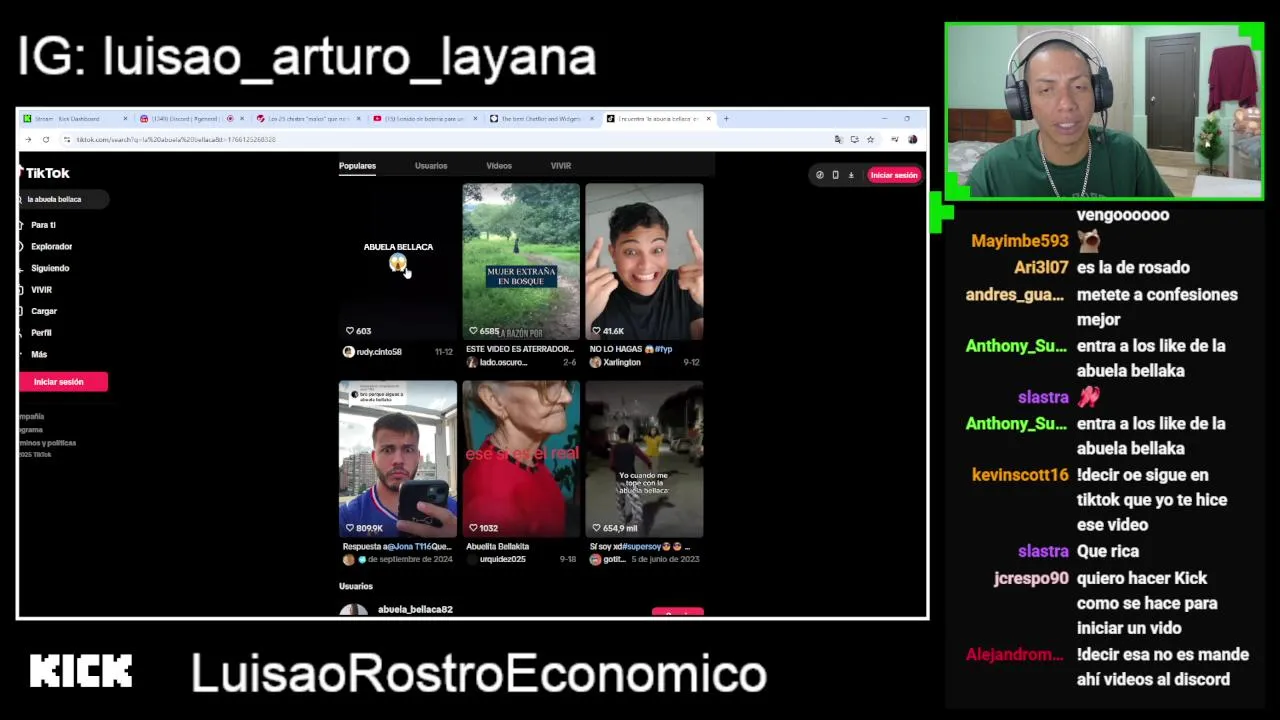Click jcrespo90 username in chat
The image size is (1280, 720).
pyautogui.click(x=1031, y=578)
